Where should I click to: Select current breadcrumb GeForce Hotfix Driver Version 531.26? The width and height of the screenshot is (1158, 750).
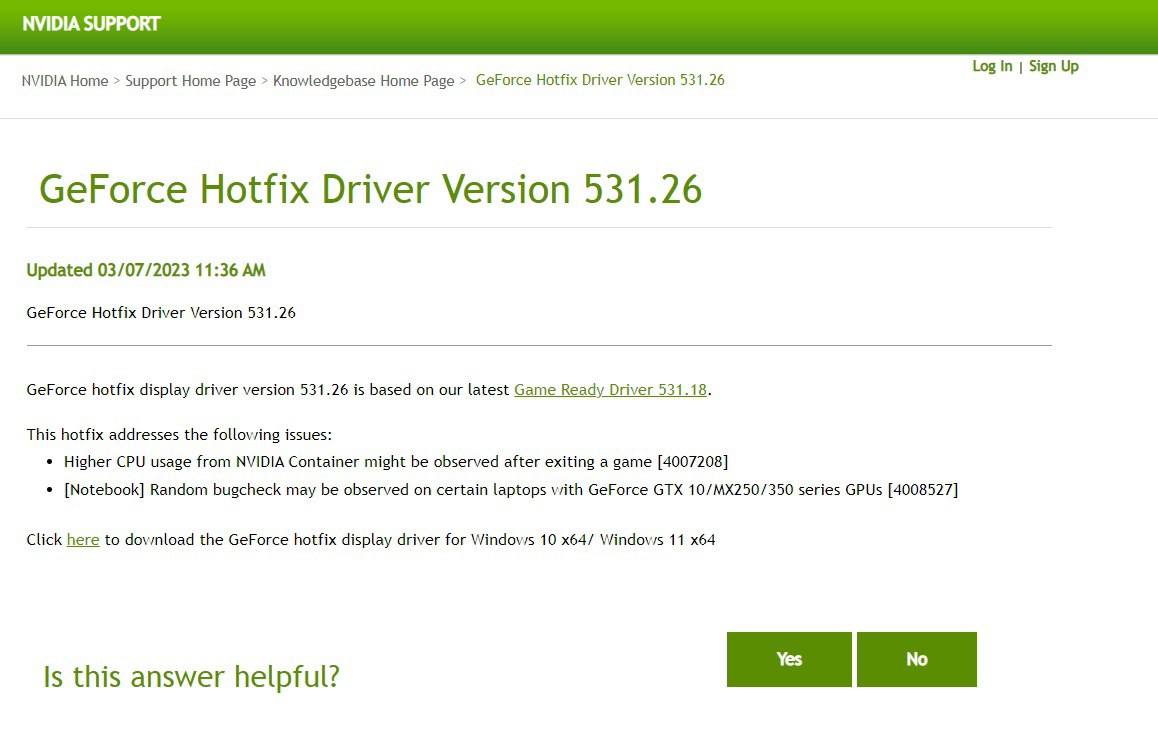[x=600, y=80]
